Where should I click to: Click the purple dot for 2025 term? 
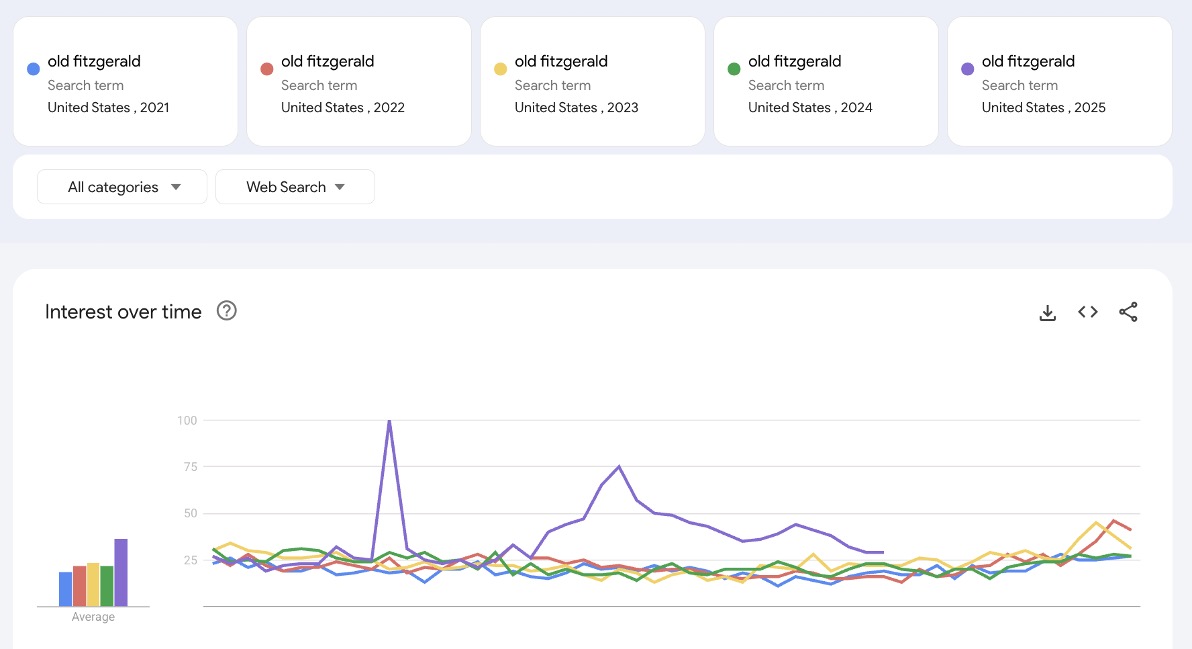pyautogui.click(x=967, y=69)
